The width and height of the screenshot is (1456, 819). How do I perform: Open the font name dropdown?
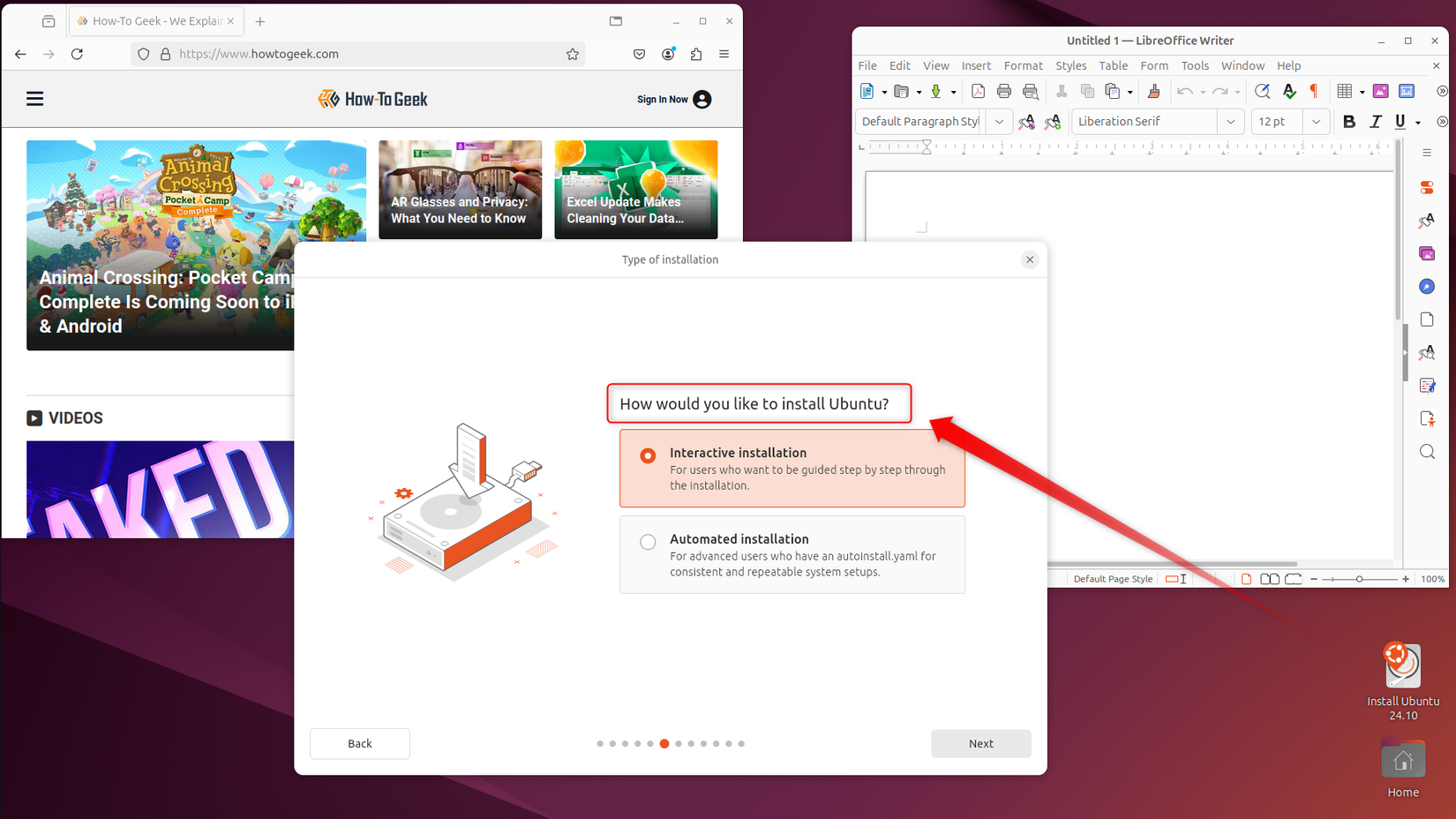(1230, 121)
